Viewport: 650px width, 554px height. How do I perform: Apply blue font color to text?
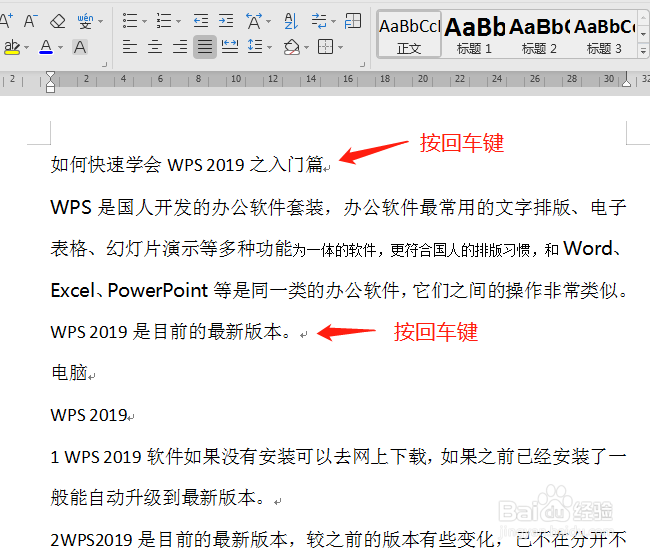click(46, 47)
